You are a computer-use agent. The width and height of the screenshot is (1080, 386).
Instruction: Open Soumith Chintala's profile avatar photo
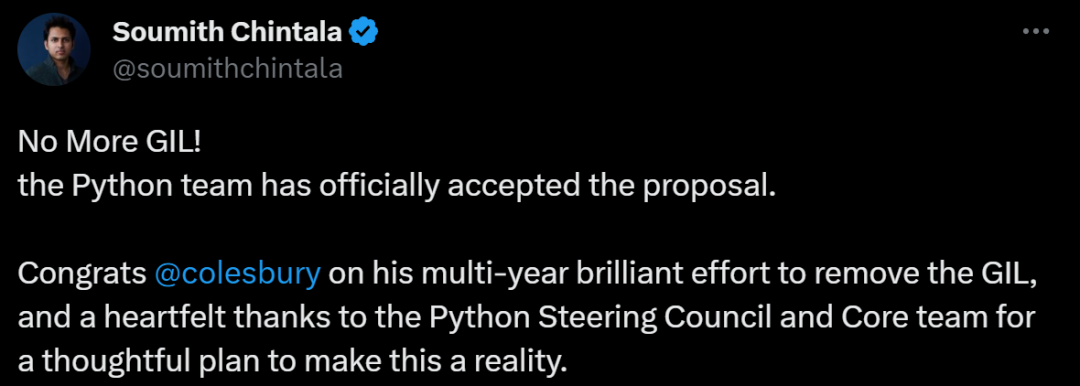pyautogui.click(x=54, y=50)
